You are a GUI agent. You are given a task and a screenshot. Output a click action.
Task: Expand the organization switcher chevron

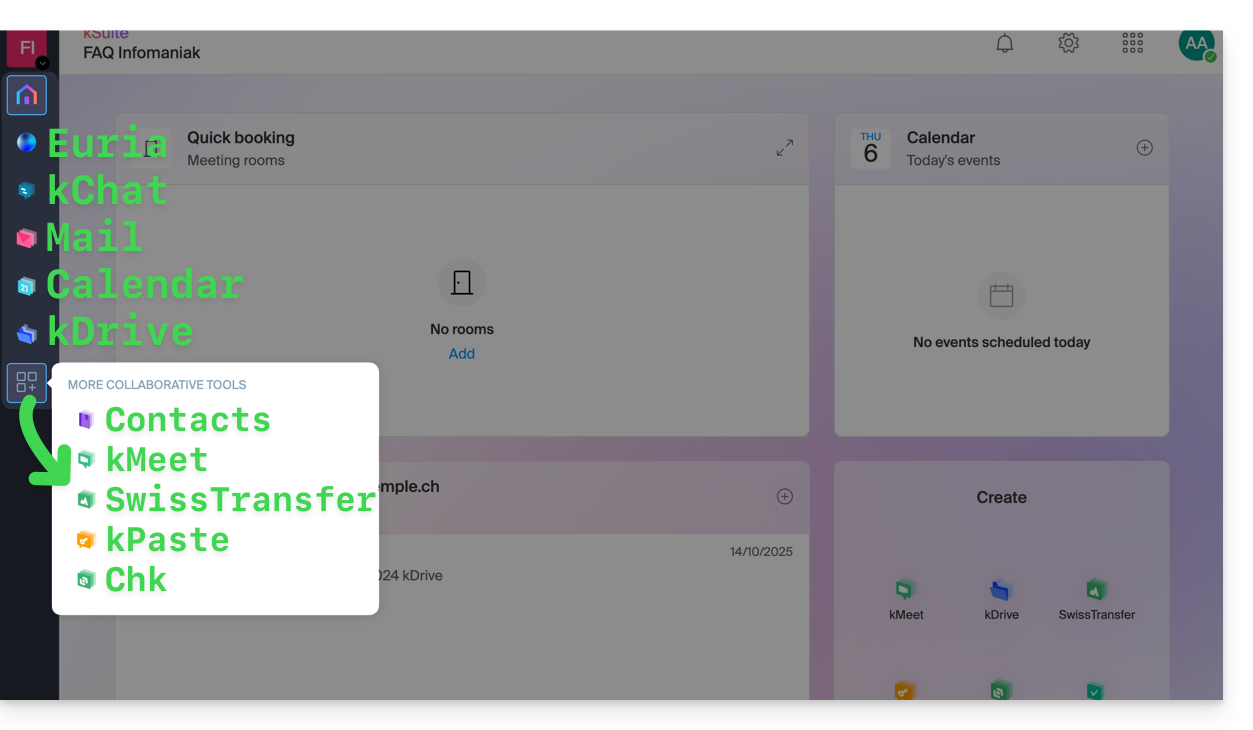tap(42, 63)
